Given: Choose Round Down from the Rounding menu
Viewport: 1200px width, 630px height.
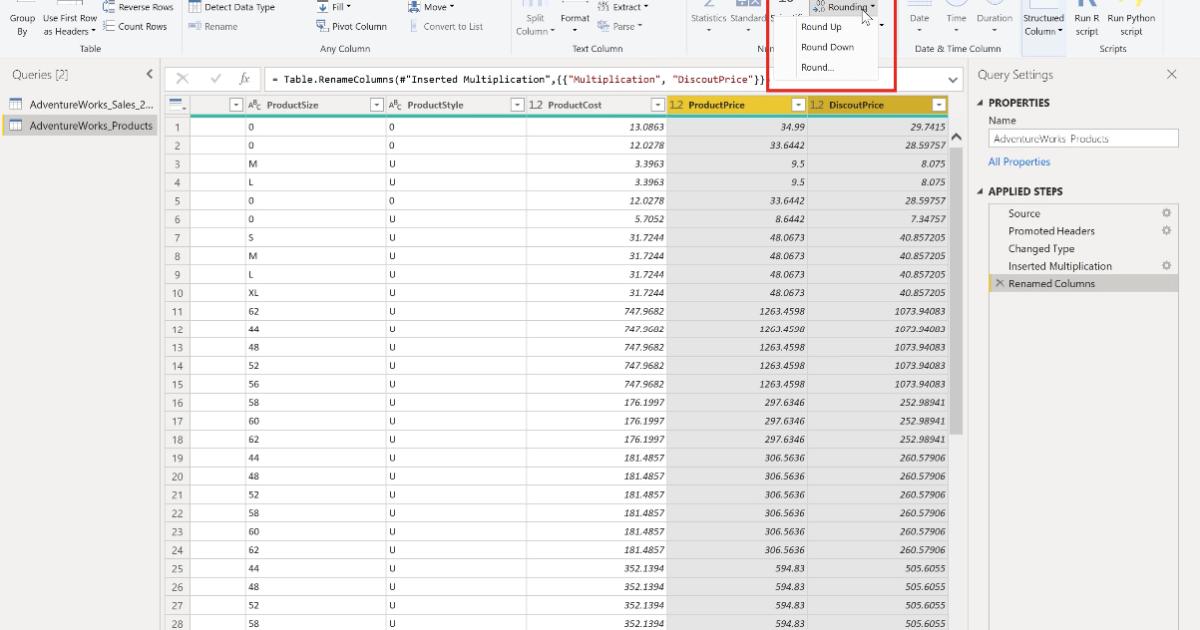Looking at the screenshot, I should coord(827,46).
